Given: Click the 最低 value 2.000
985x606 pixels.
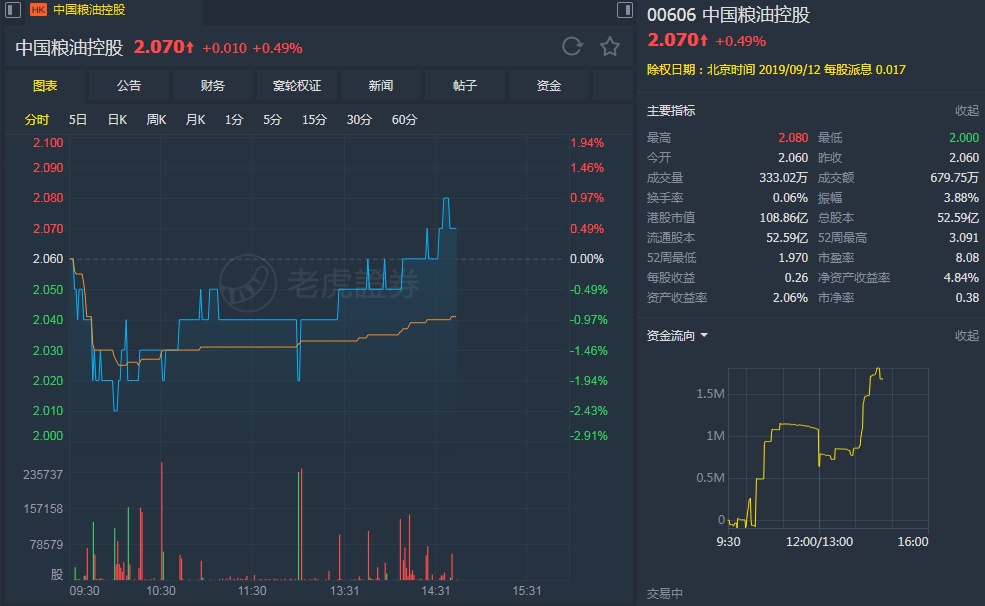Looking at the screenshot, I should tap(964, 138).
